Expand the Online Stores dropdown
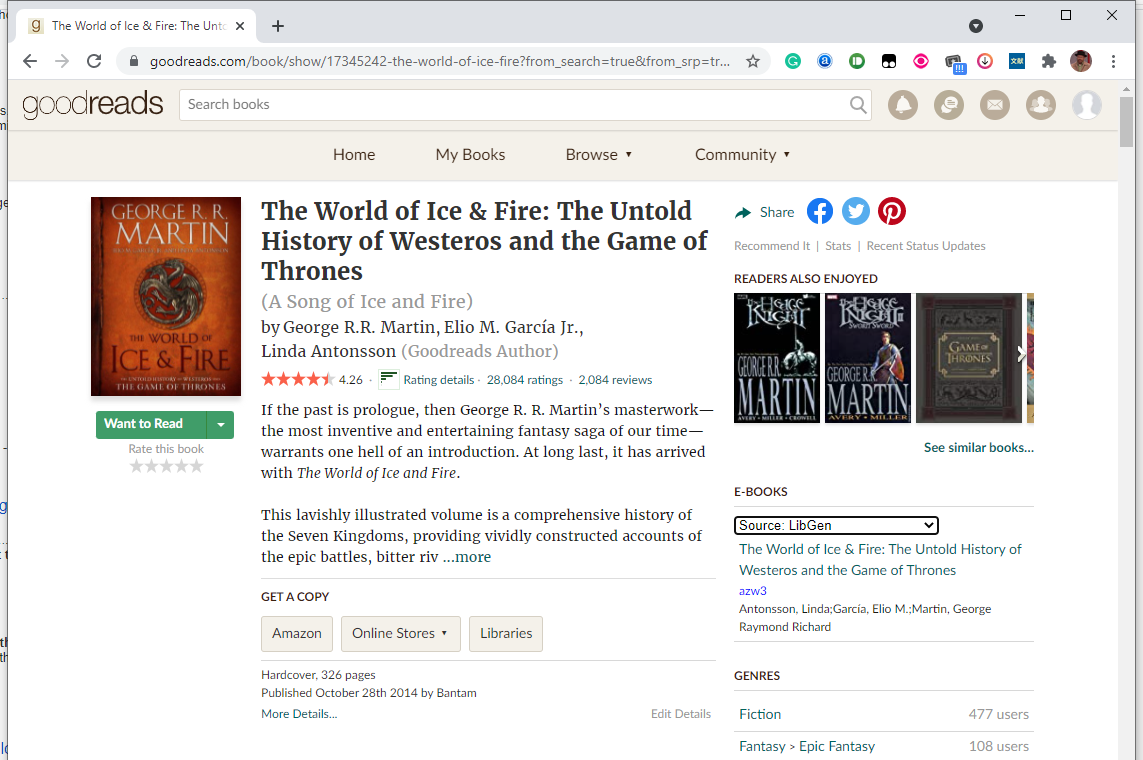 click(x=400, y=634)
